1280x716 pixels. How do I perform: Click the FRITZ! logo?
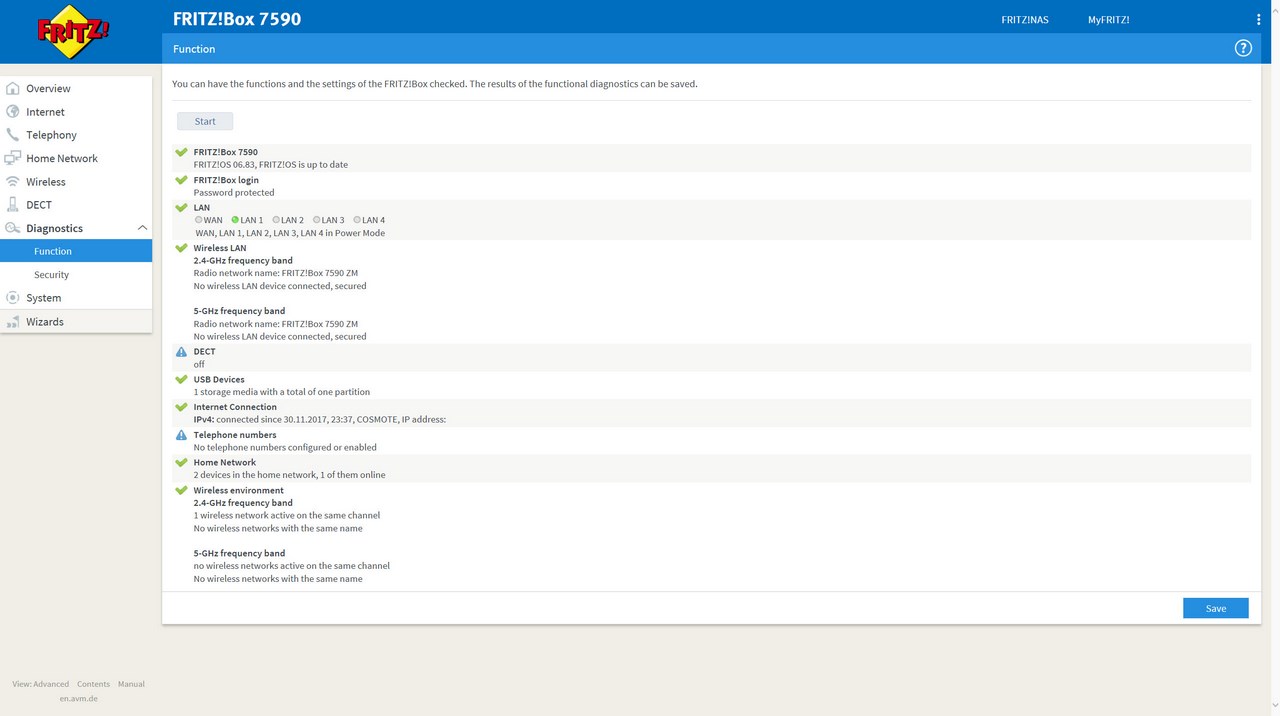[x=74, y=32]
